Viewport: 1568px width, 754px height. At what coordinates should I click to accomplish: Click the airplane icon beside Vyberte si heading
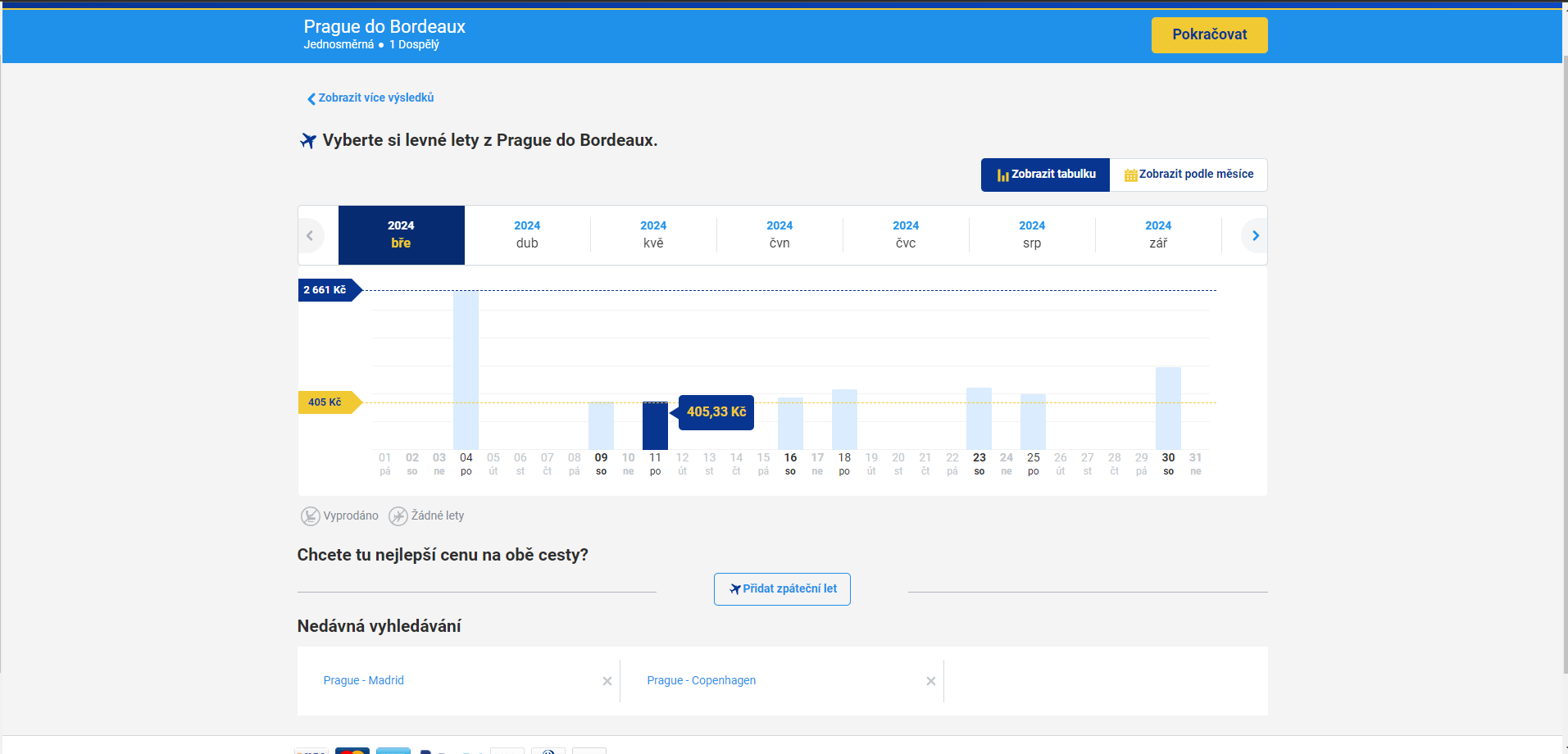click(x=308, y=140)
